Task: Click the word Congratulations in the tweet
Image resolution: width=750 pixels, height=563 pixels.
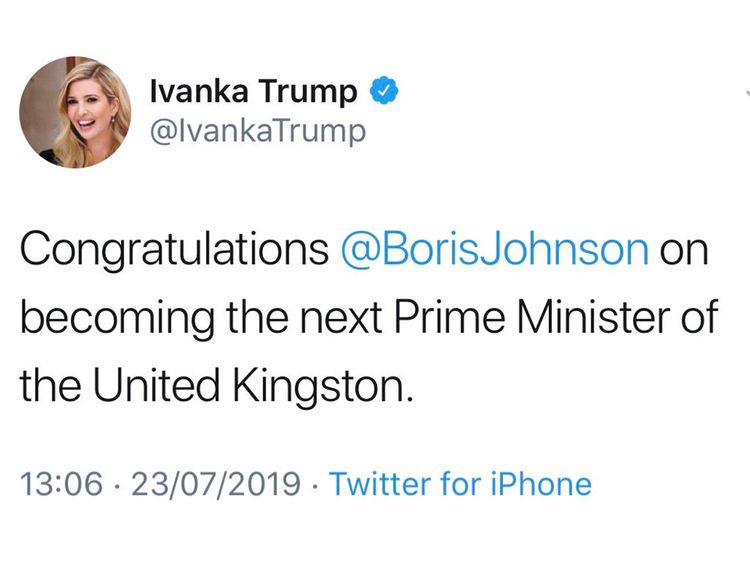Action: [x=174, y=250]
